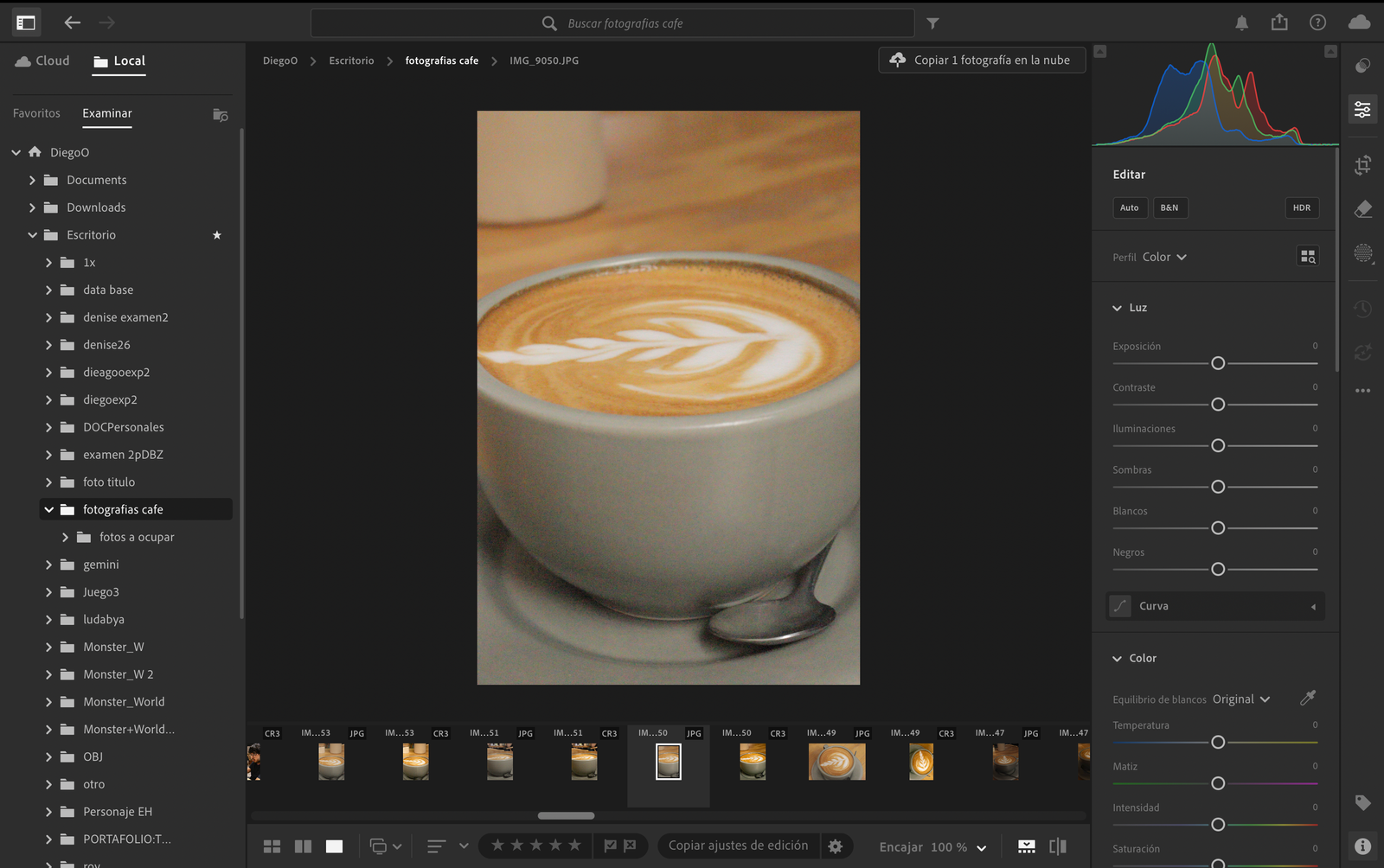
Task: Show the photo Info panel
Action: tap(1362, 846)
